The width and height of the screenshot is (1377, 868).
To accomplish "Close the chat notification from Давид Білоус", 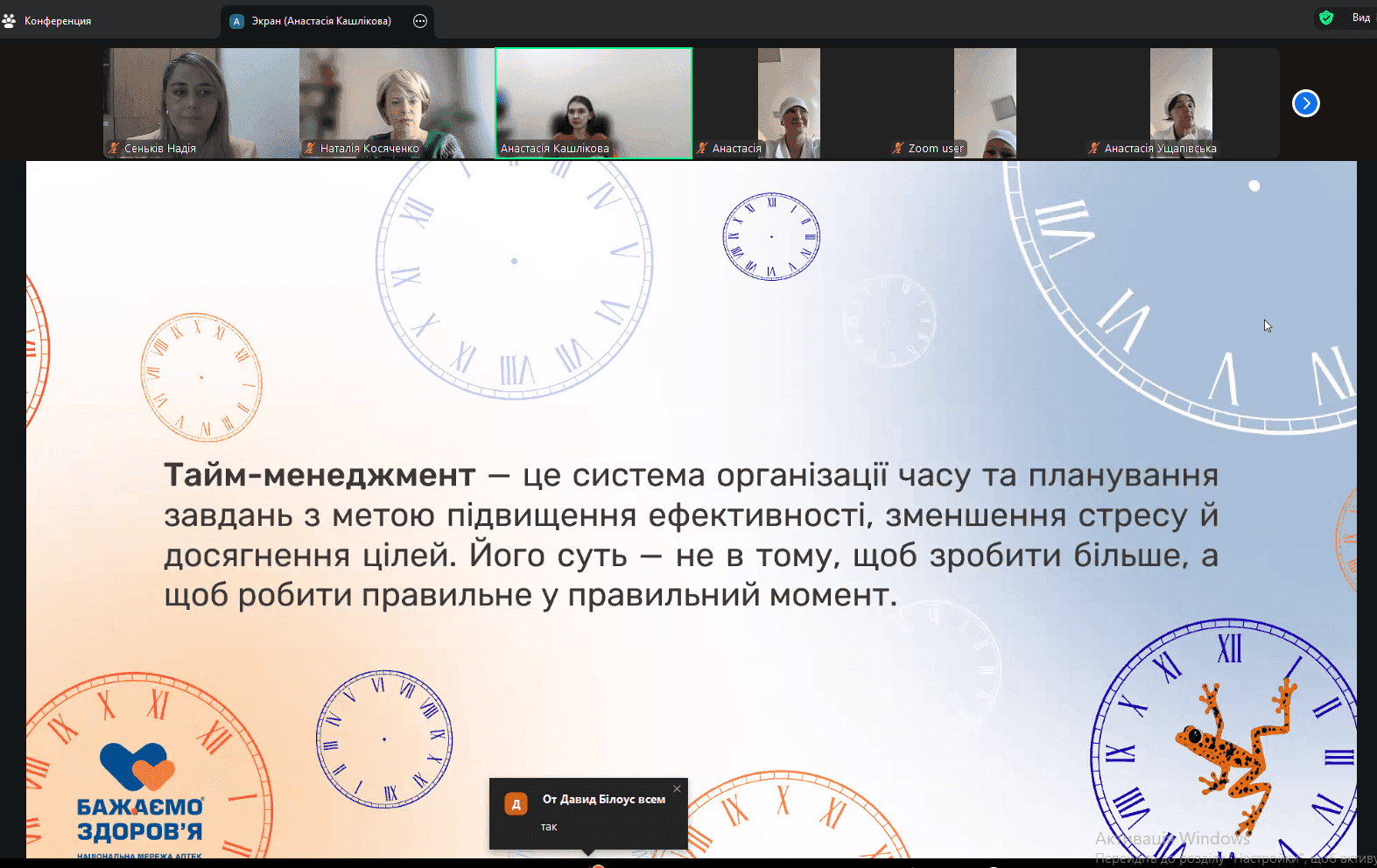I will [x=677, y=788].
